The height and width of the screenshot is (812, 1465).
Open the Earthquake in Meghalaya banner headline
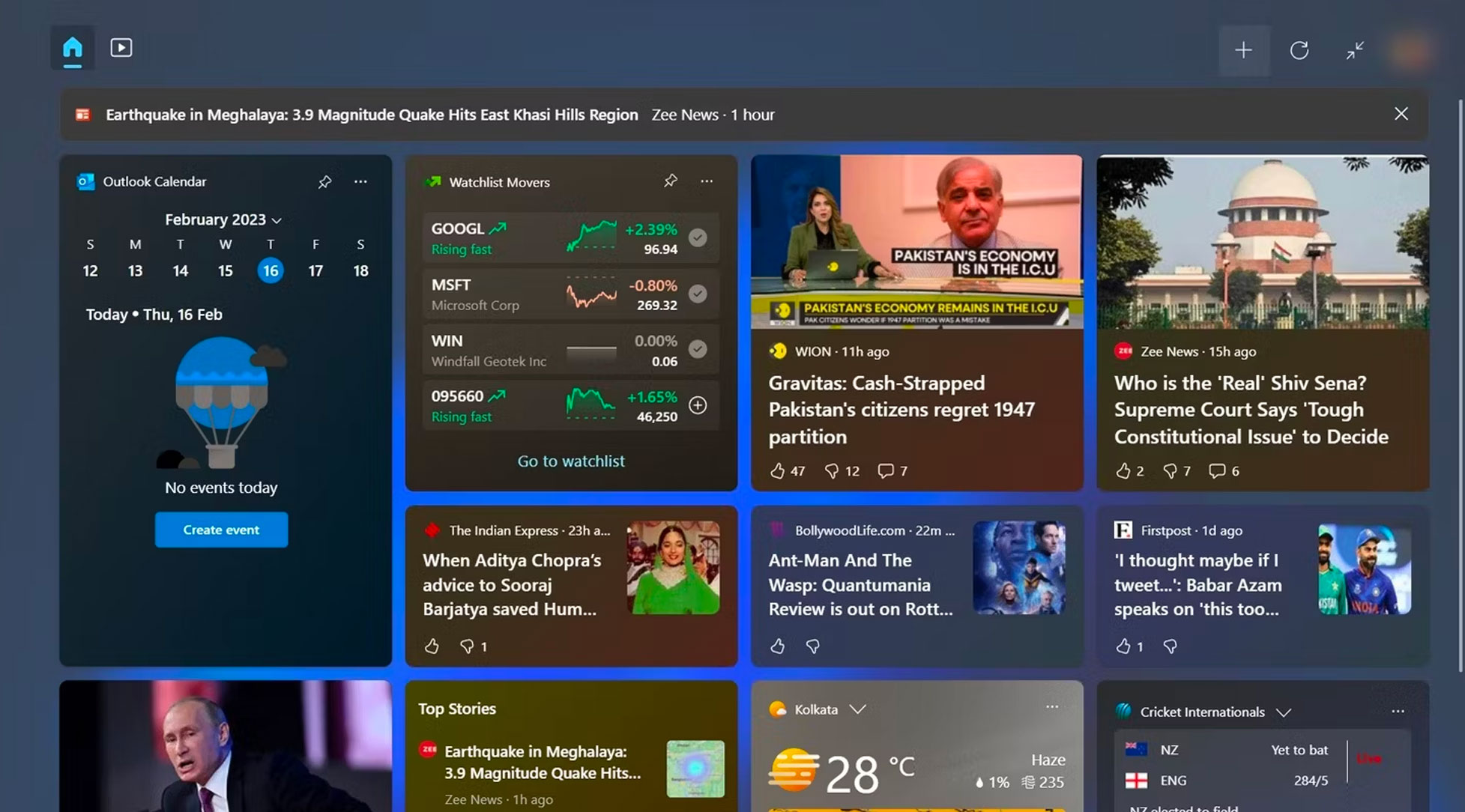coord(372,115)
